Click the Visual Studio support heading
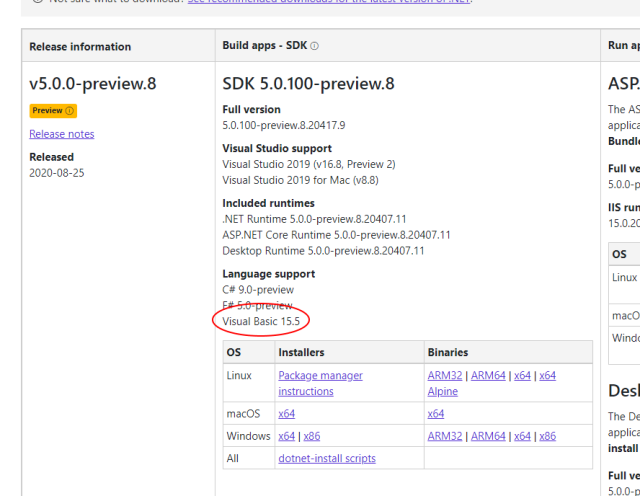640x496 pixels. [277, 149]
